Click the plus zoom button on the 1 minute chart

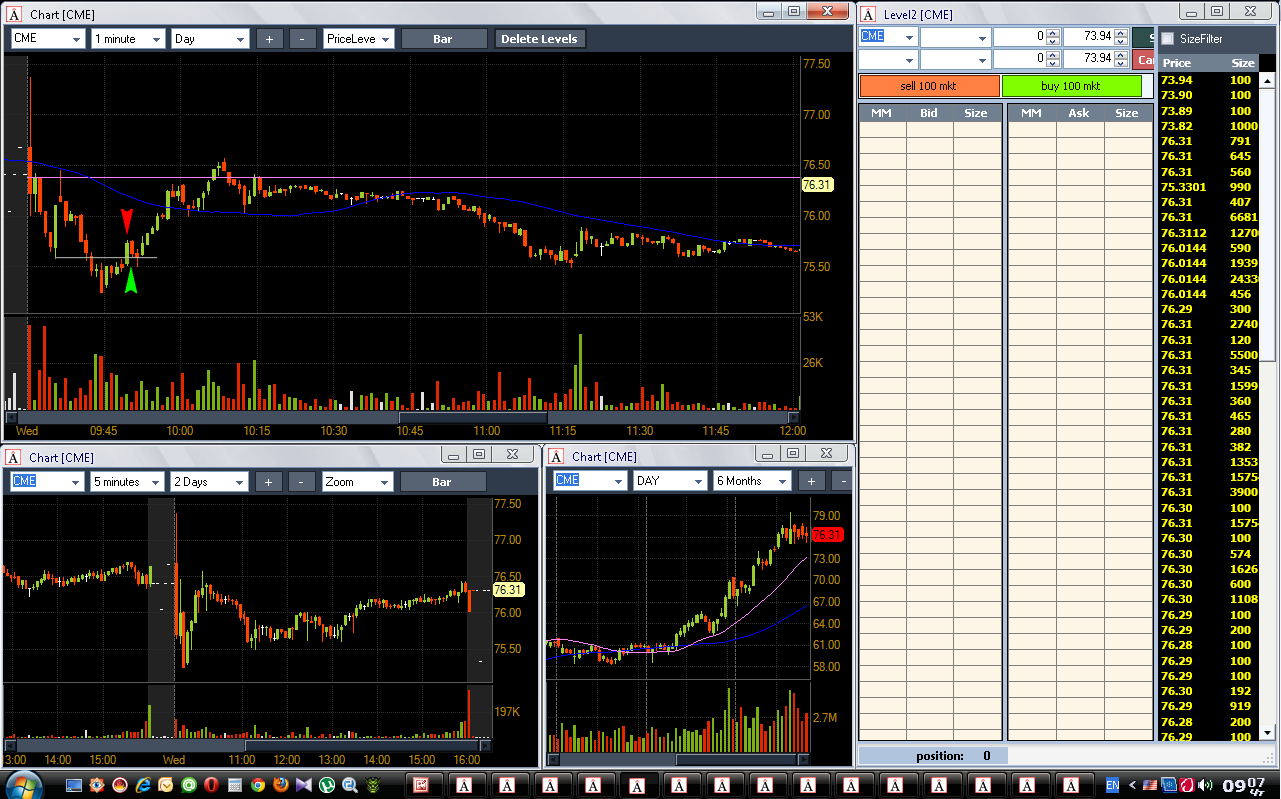(x=269, y=39)
